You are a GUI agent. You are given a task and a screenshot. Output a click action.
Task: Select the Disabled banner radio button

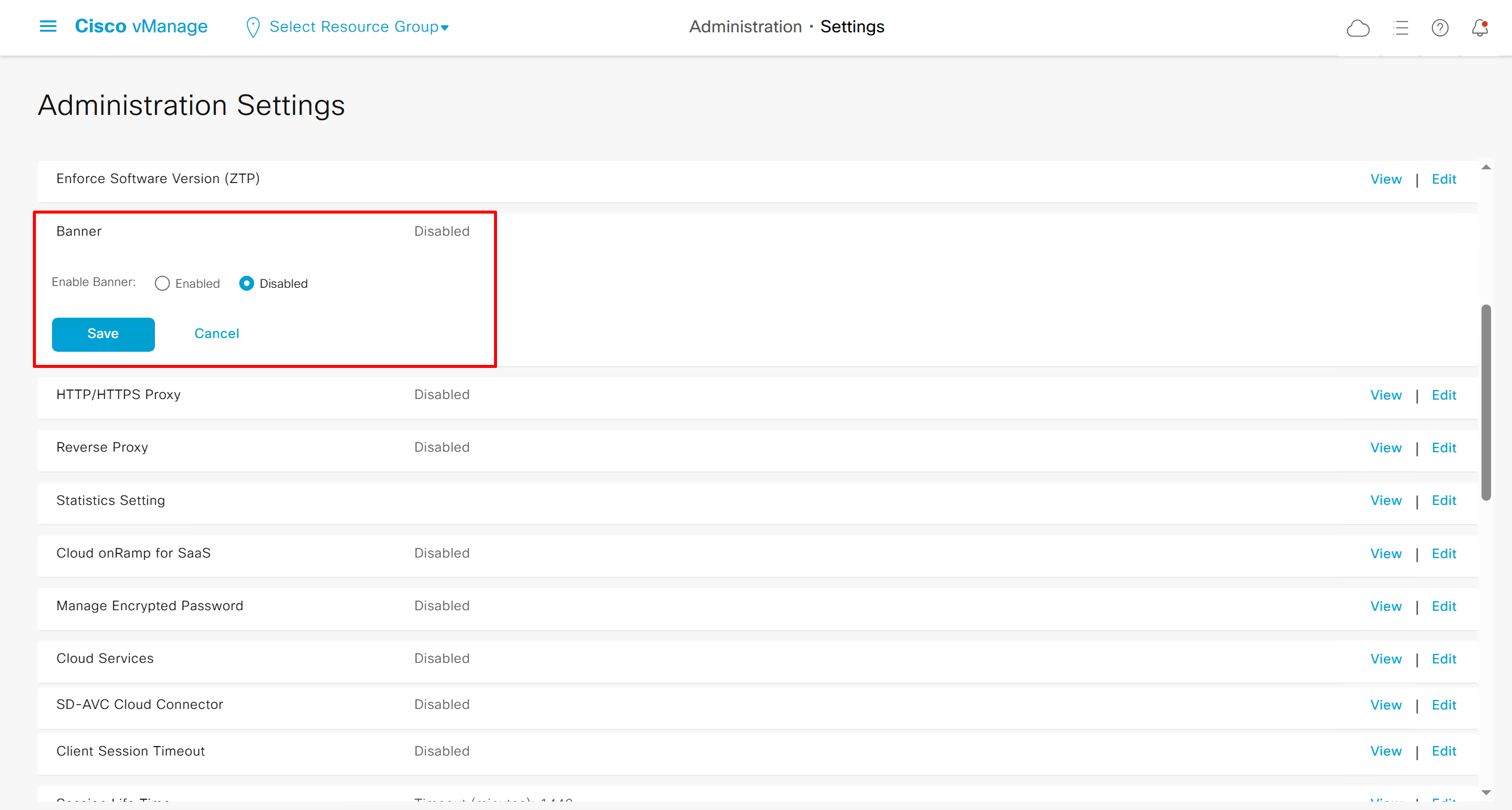[246, 284]
